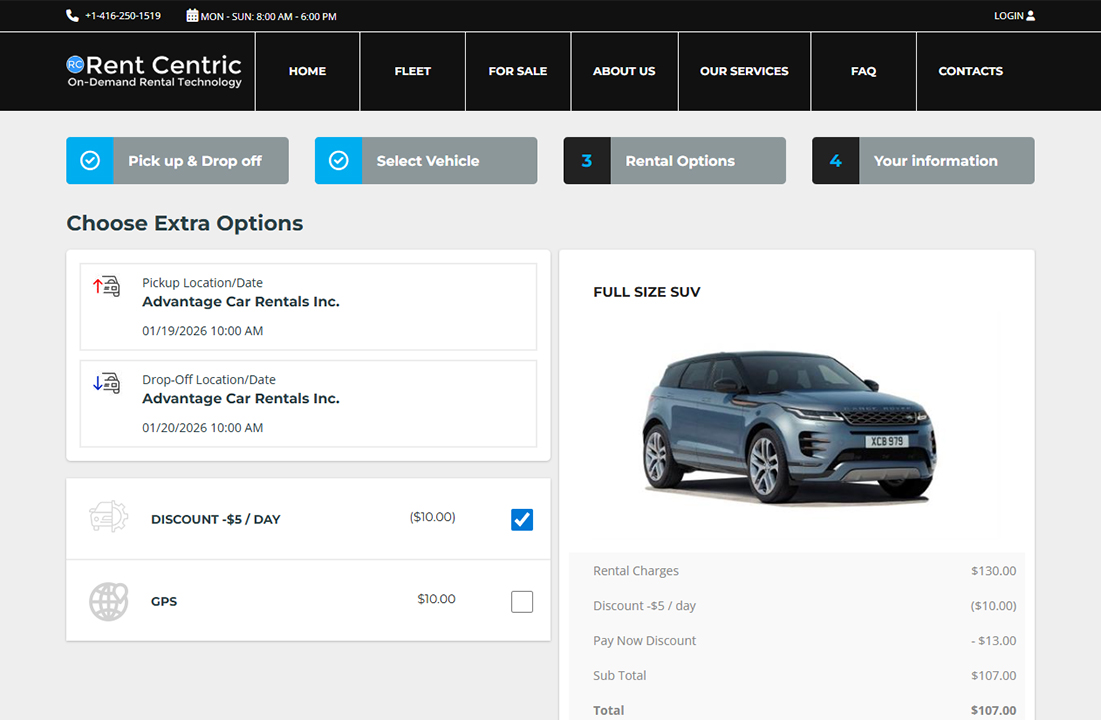Click the phone icon in the top bar
1101x720 pixels.
pyautogui.click(x=70, y=15)
